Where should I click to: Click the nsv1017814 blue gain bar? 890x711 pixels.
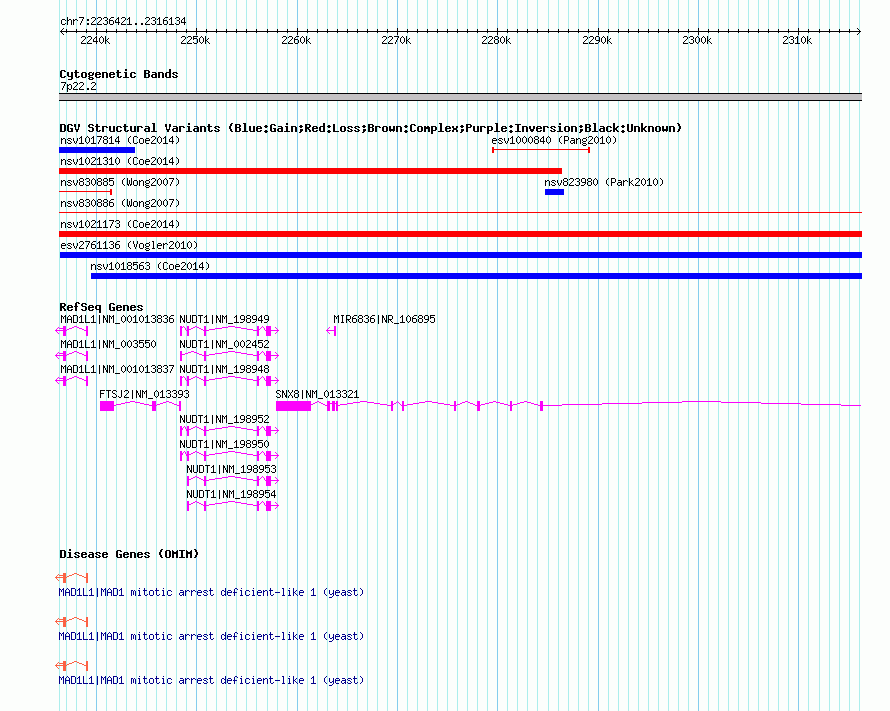[x=97, y=150]
